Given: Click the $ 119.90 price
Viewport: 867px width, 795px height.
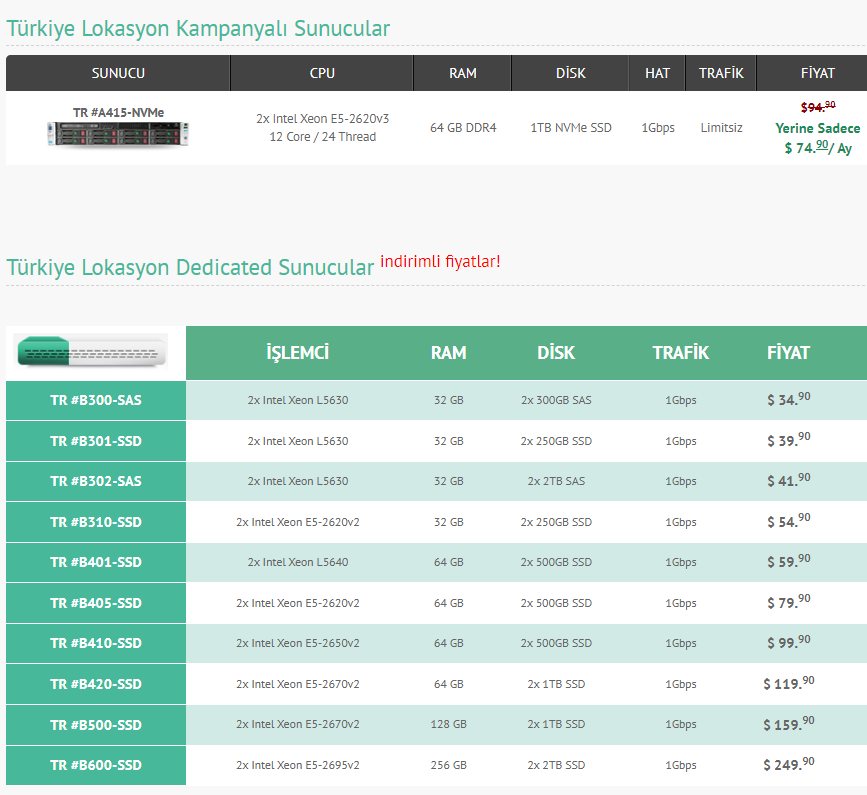Looking at the screenshot, I should [788, 683].
